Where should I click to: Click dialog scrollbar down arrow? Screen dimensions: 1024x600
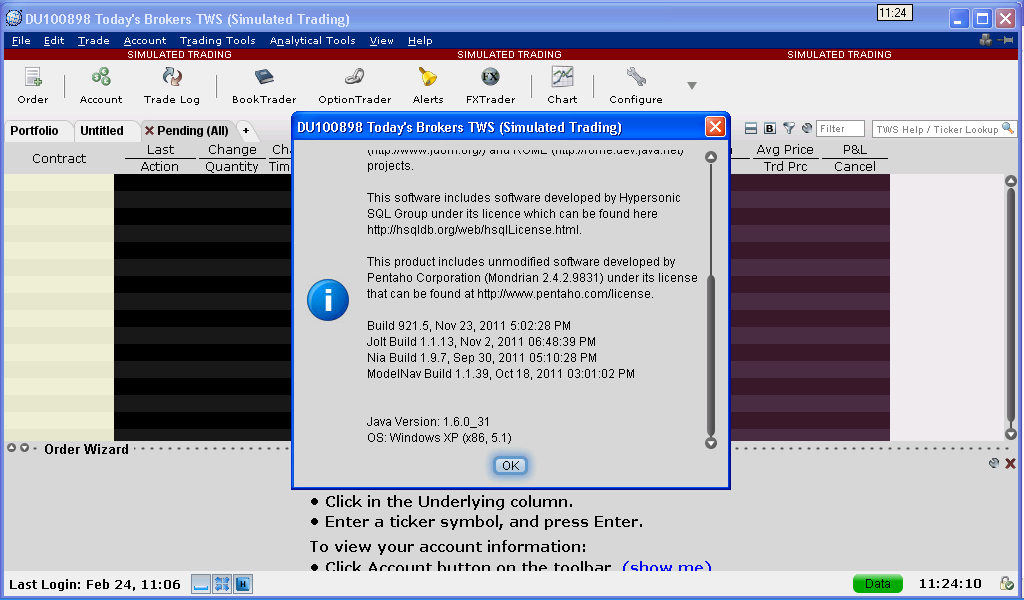711,443
